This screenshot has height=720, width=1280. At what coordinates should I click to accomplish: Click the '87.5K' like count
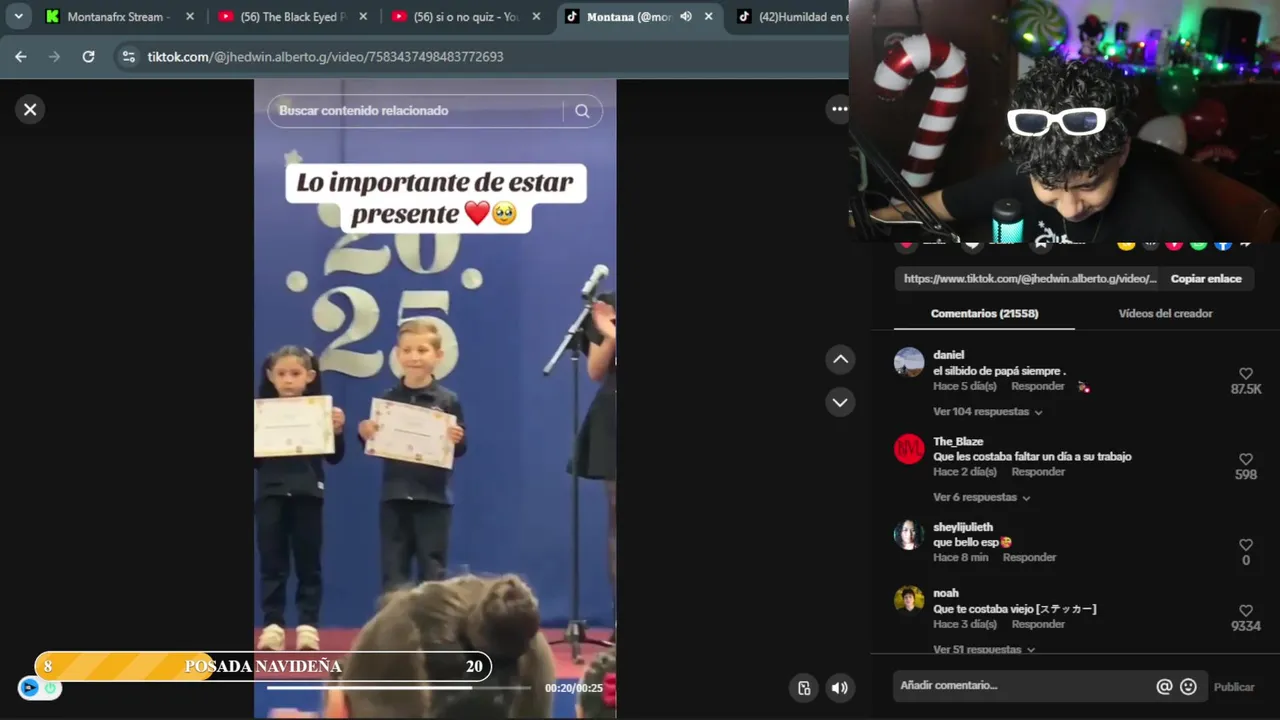[1246, 389]
